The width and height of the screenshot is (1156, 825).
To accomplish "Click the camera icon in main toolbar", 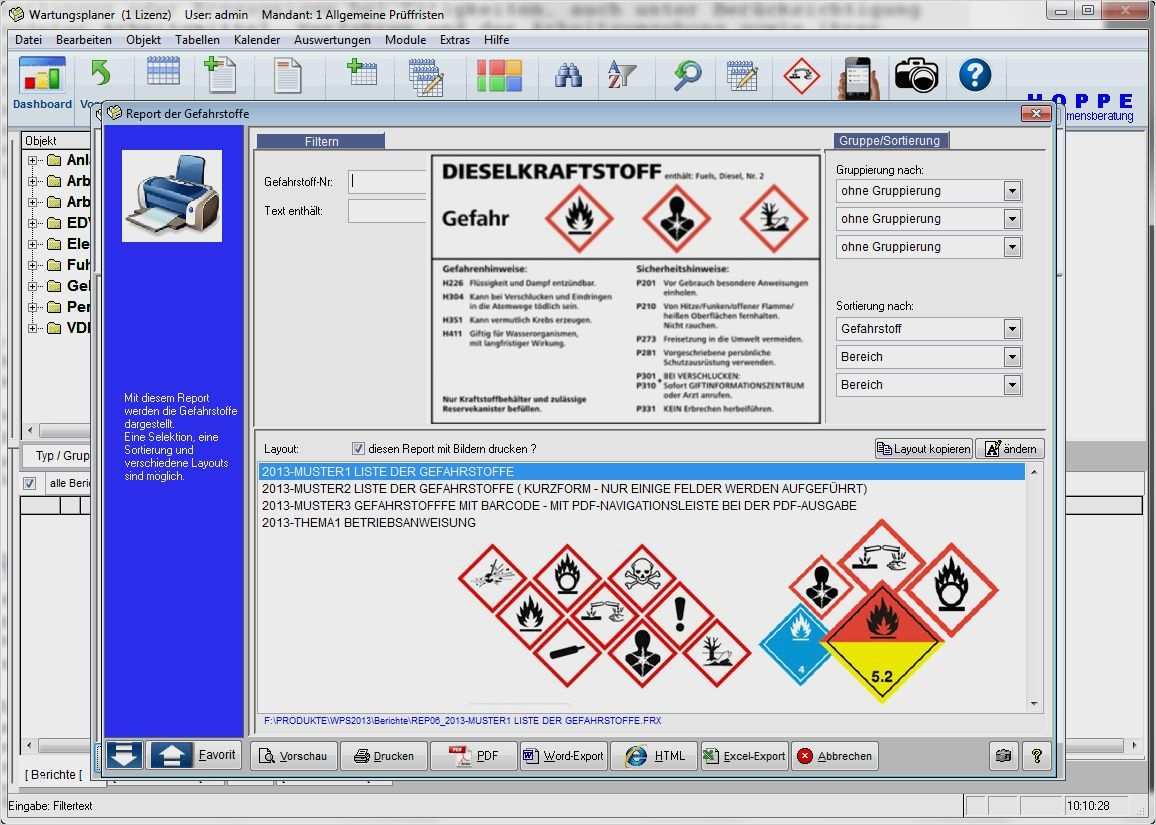I will 915,76.
